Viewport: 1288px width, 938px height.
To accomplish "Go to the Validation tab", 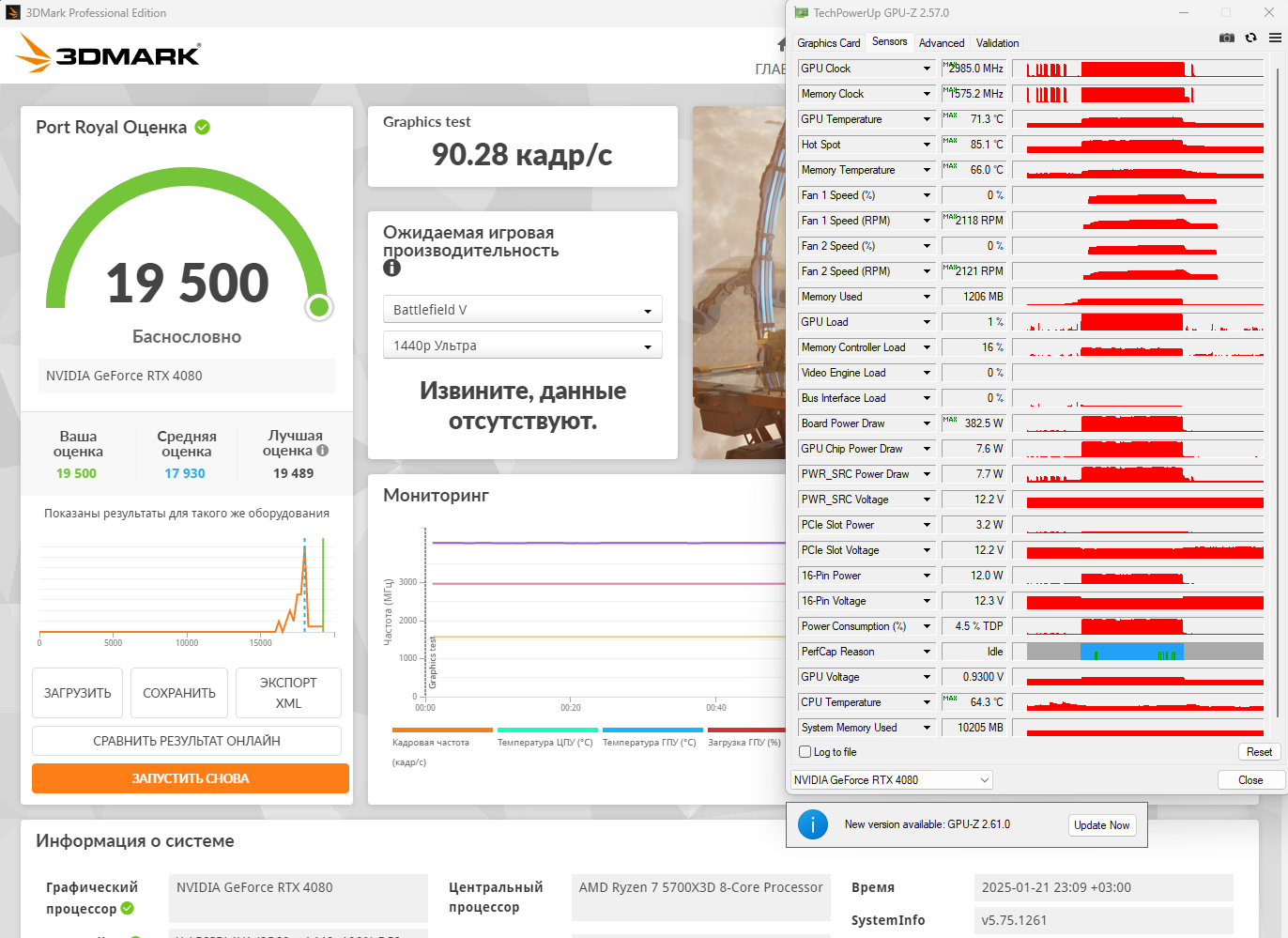I will click(x=997, y=43).
